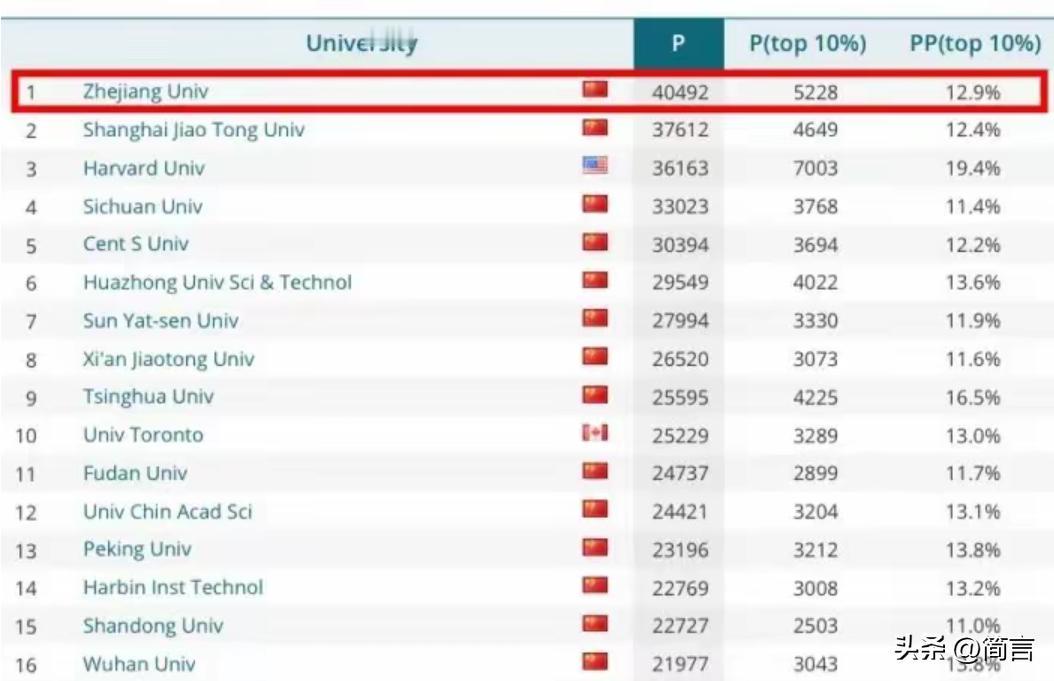Select the P(top 10%) value 3073

coord(815,359)
